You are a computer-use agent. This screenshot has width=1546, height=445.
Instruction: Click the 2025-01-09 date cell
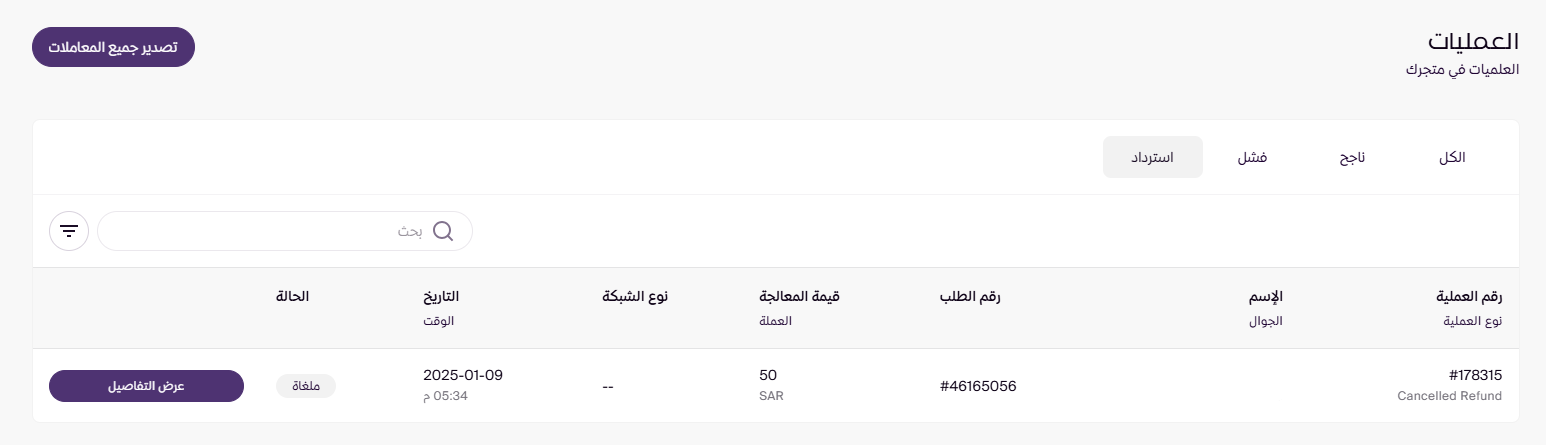point(463,376)
